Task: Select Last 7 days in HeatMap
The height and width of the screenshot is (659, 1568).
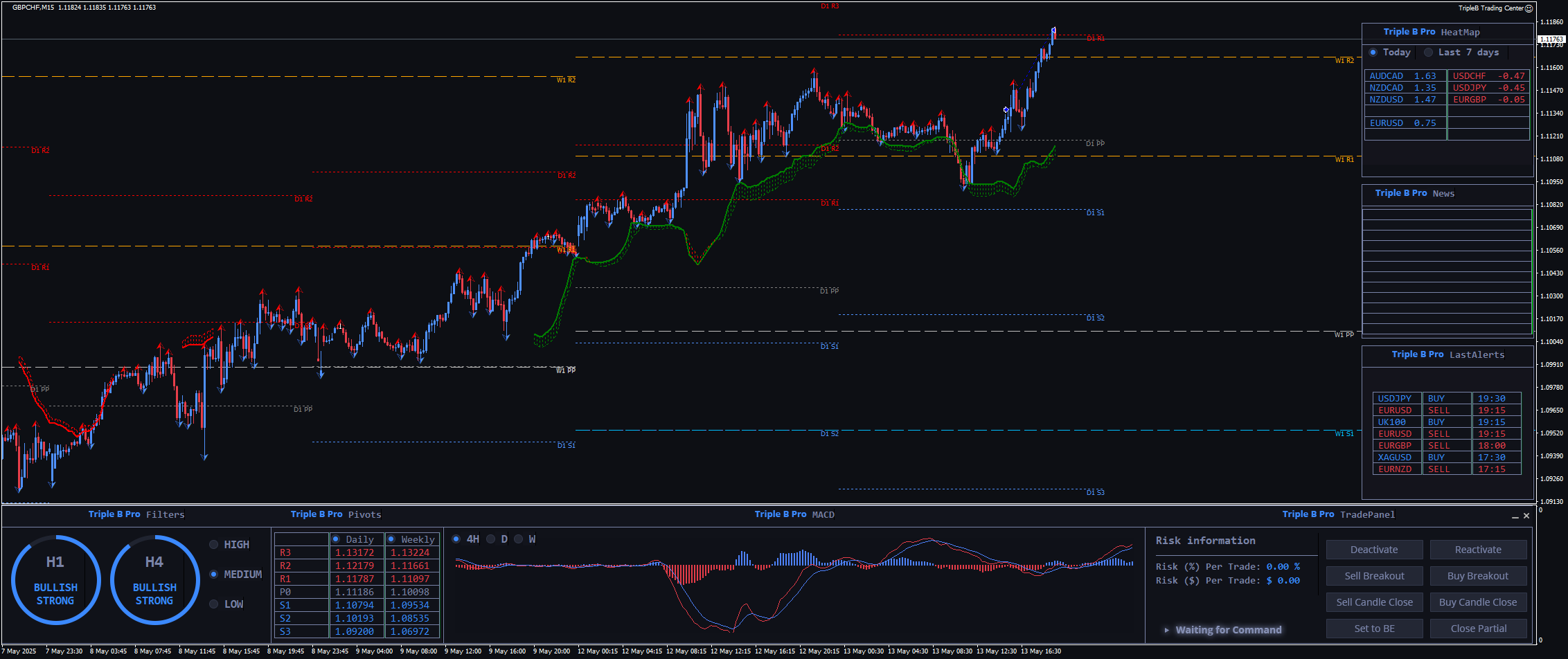Action: [1428, 53]
